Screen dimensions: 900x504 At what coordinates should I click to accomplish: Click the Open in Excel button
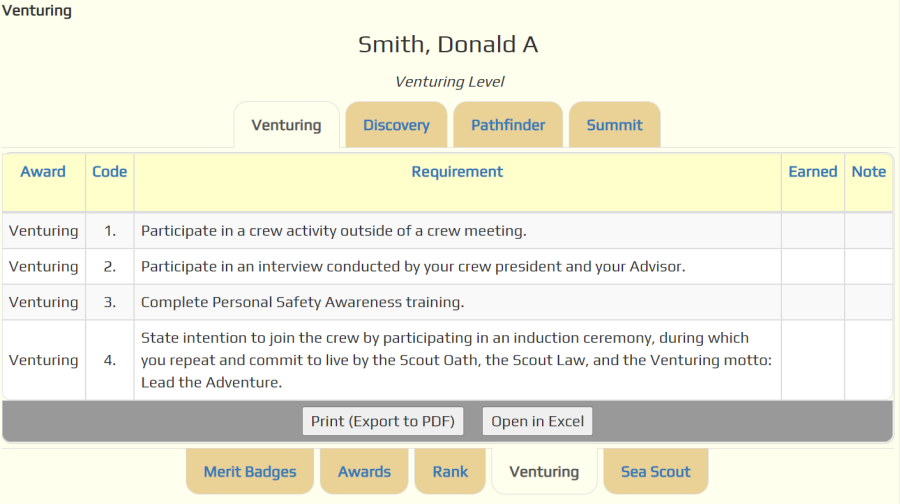pos(537,421)
